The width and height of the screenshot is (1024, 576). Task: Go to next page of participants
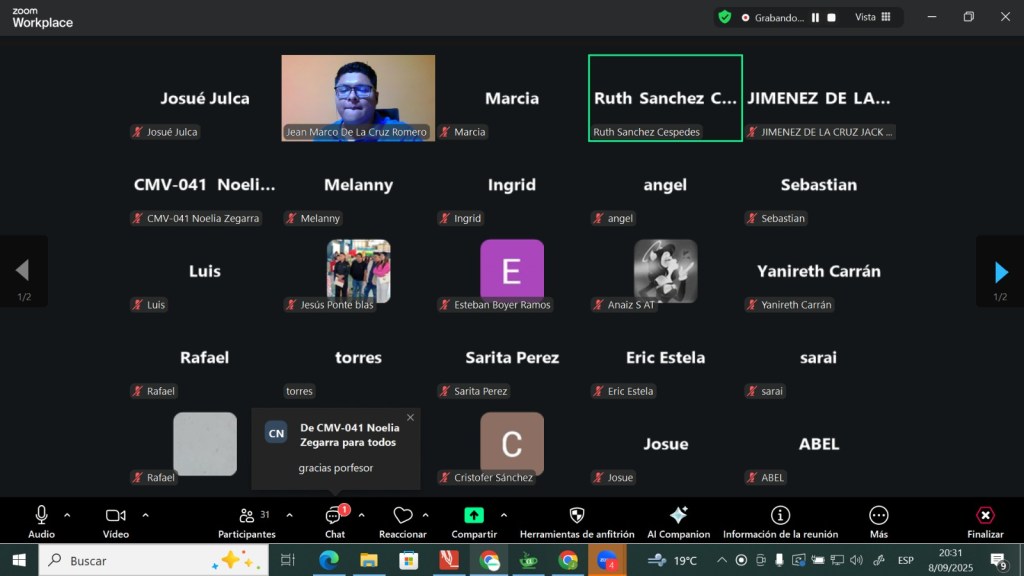point(1000,272)
